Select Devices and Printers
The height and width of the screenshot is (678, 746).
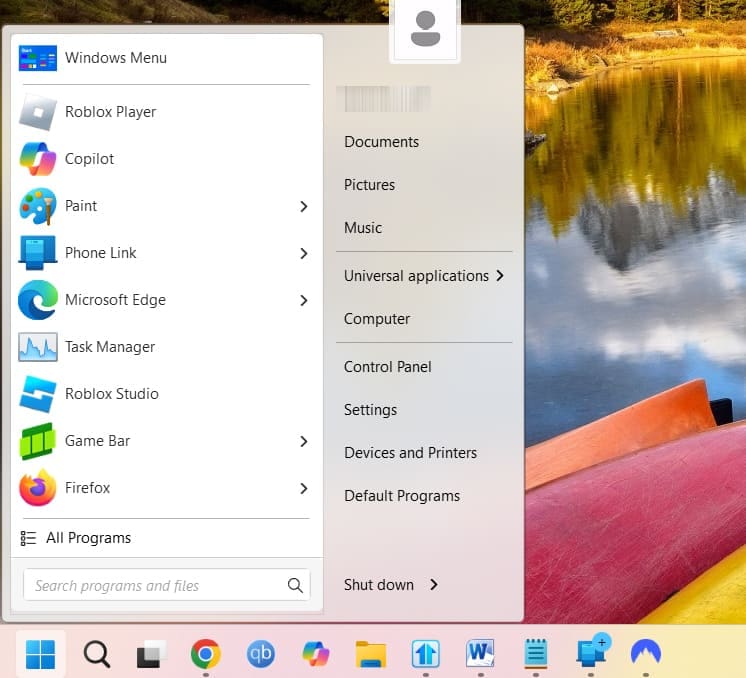[410, 453]
